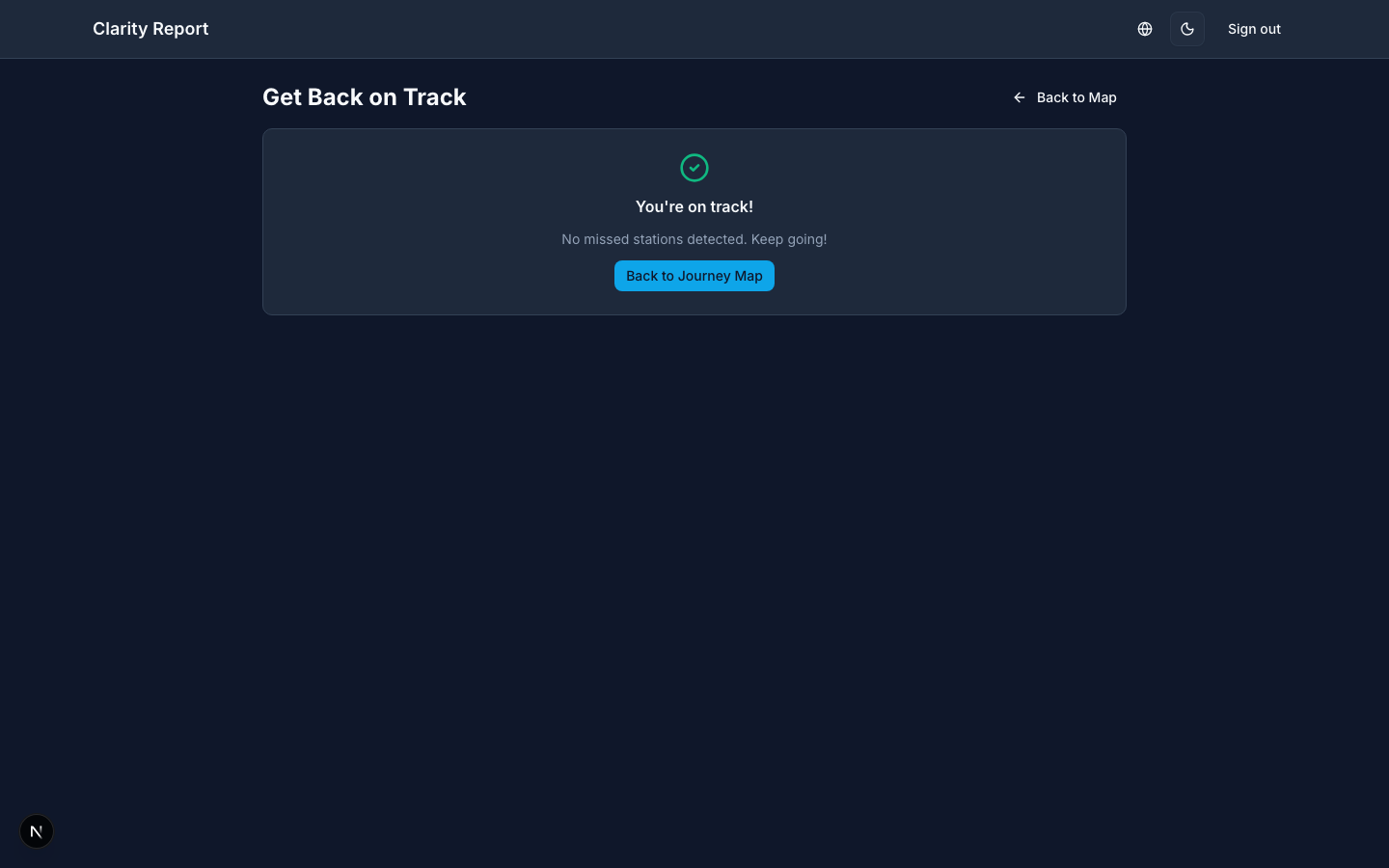Click the Clarity Report logo text
The image size is (1389, 868).
coord(150,29)
